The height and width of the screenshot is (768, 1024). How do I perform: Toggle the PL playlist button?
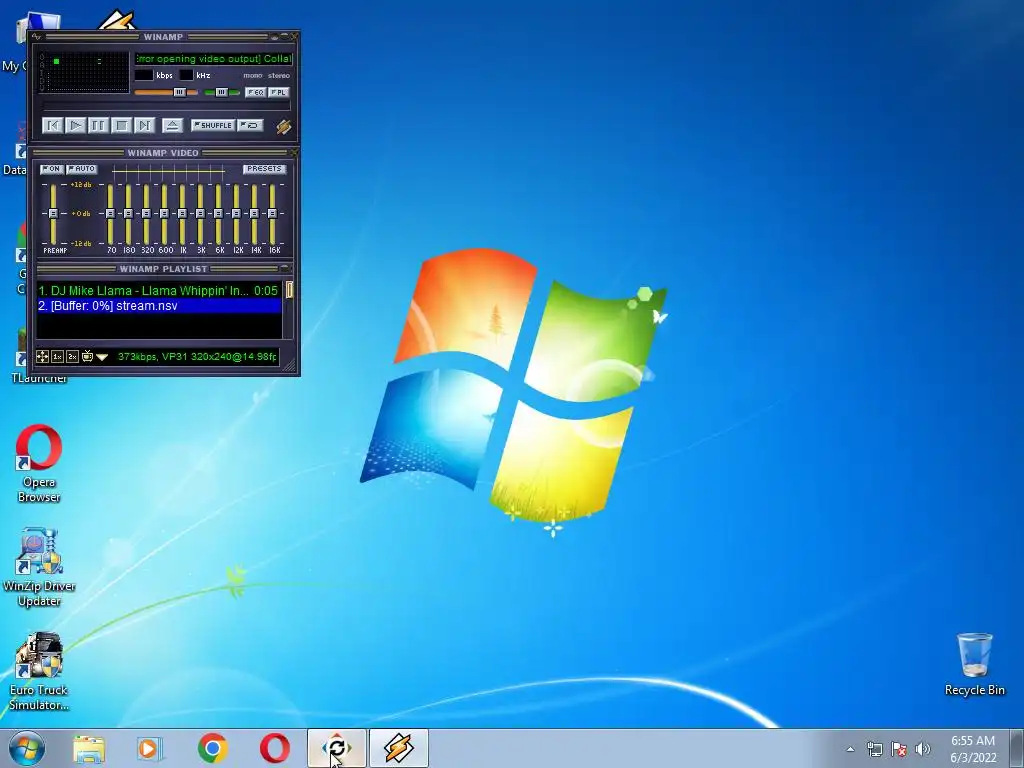click(278, 92)
